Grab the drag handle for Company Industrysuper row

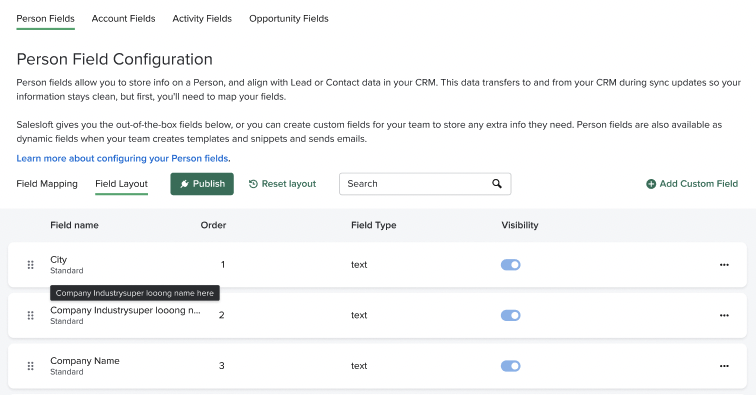30,315
